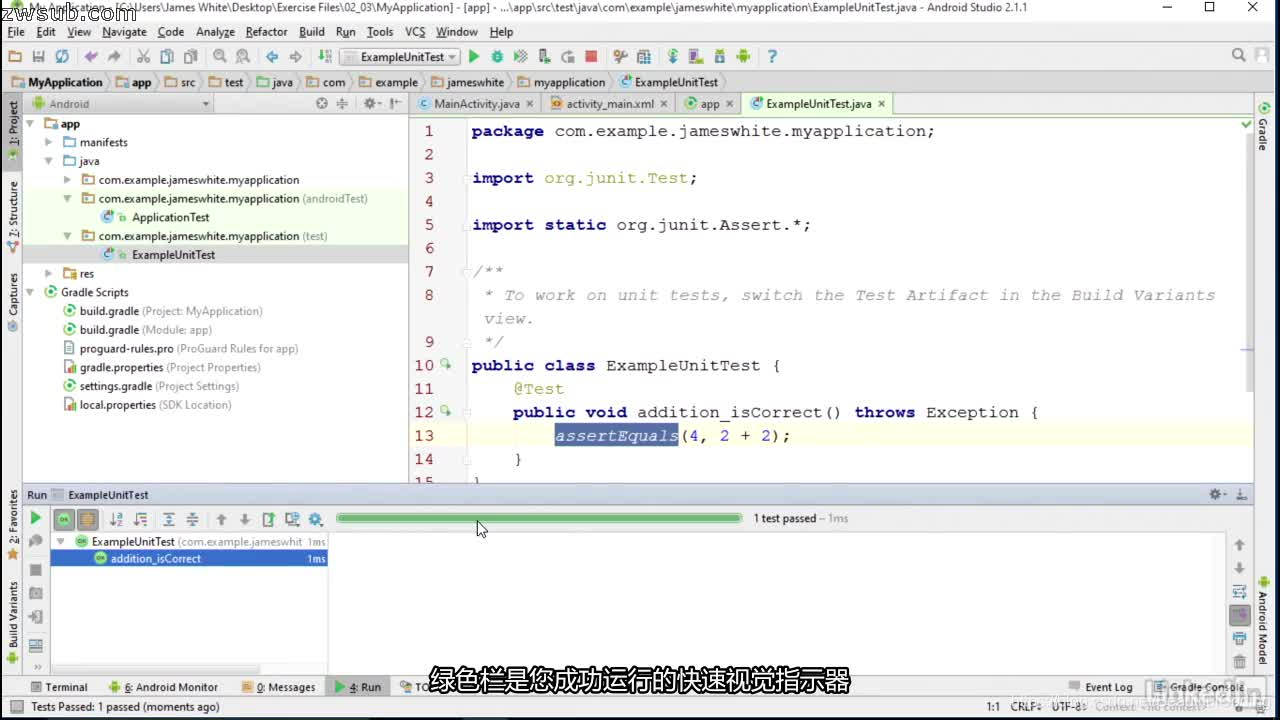This screenshot has height=720, width=1280.
Task: Collapse ExampleUnitTest node in test results
Action: [61, 541]
